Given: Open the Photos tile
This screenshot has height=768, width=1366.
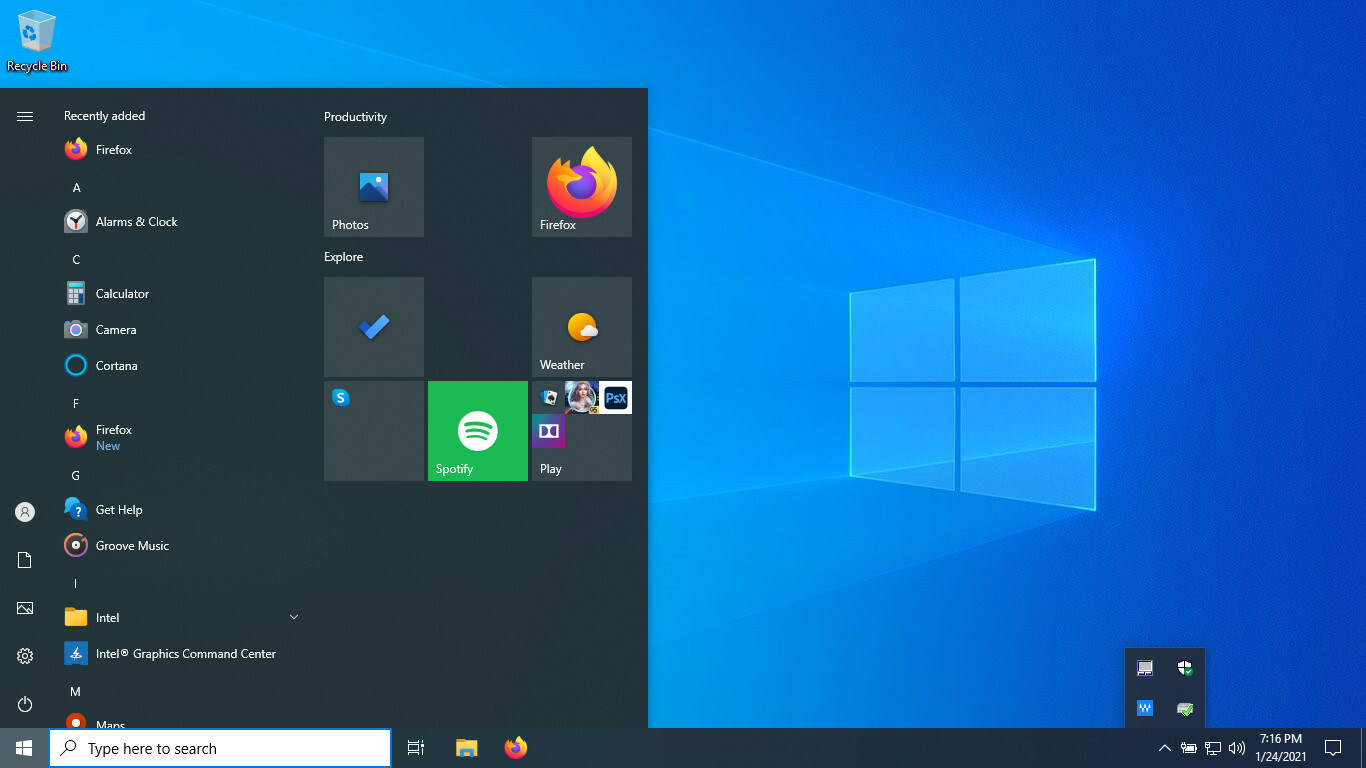Looking at the screenshot, I should coord(374,187).
